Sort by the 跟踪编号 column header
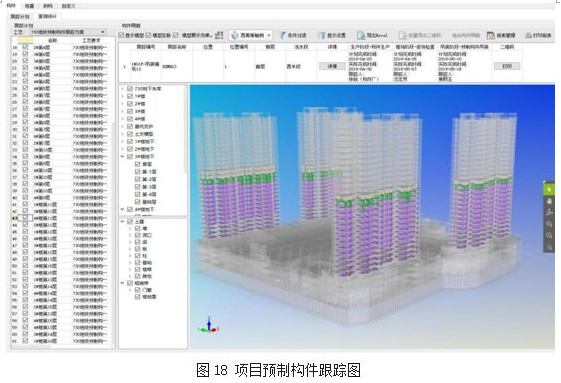This screenshot has height=383, width=561. tap(146, 47)
